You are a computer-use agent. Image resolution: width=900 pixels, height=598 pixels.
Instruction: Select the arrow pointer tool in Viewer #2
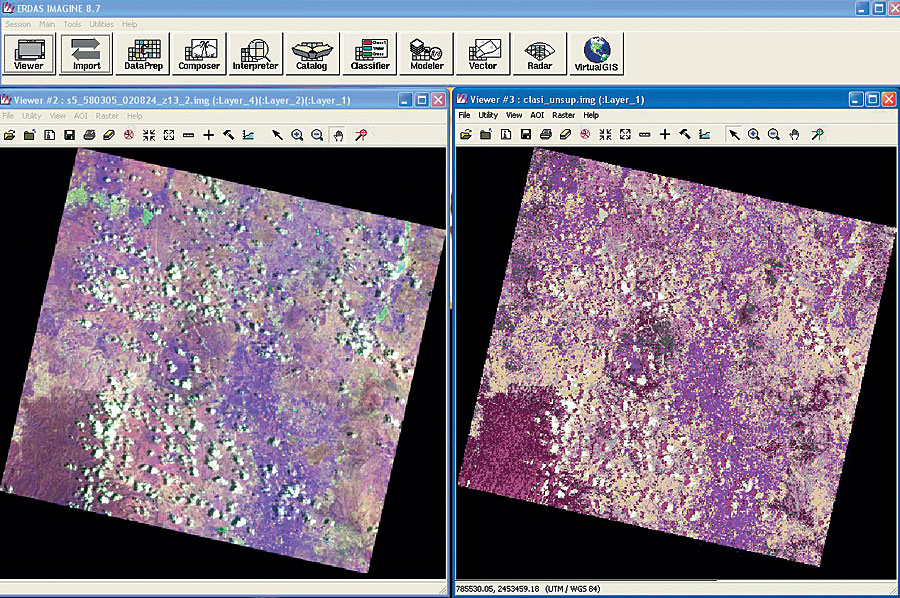tap(277, 135)
